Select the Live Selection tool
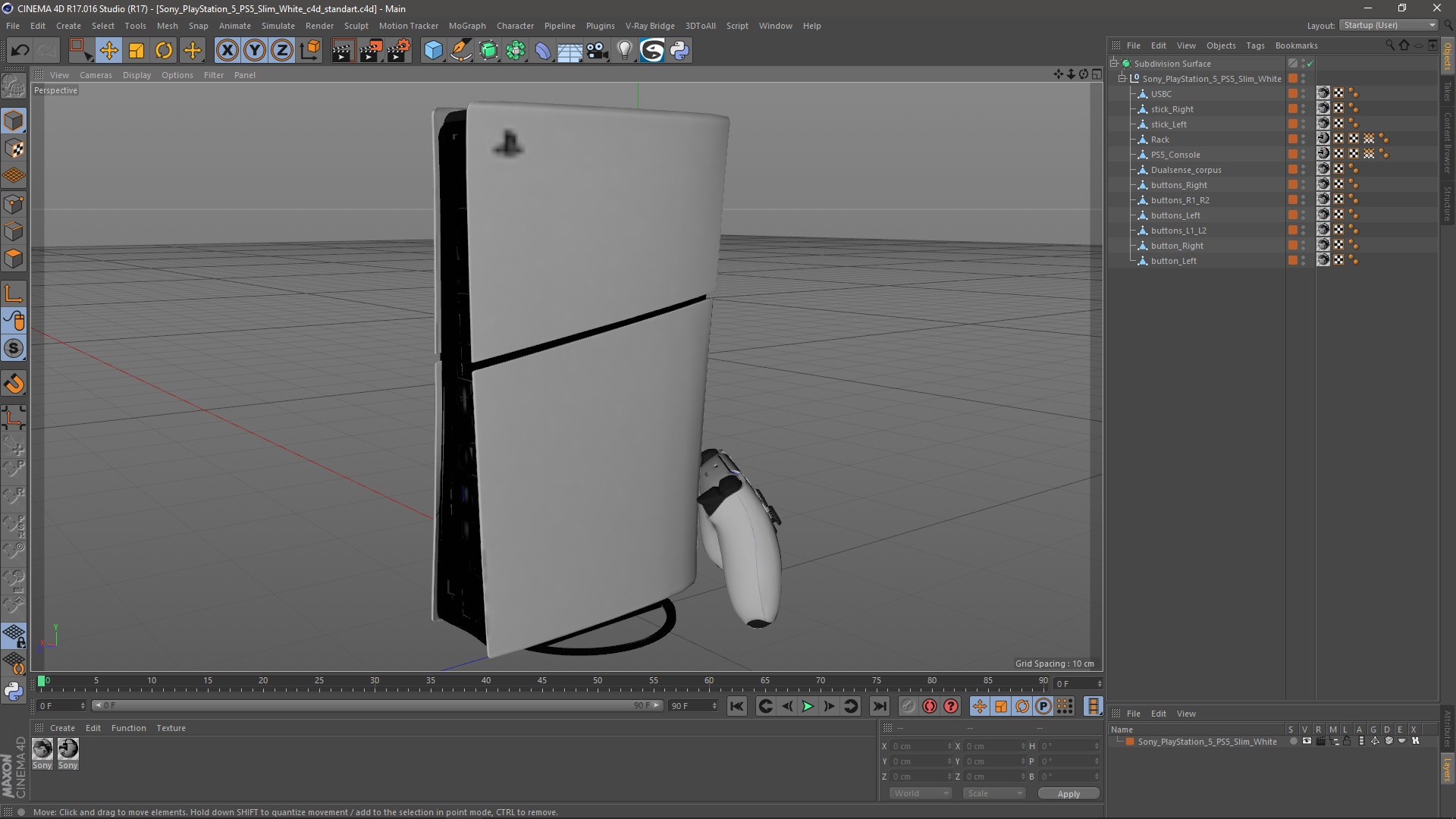This screenshot has height=819, width=1456. click(x=80, y=51)
